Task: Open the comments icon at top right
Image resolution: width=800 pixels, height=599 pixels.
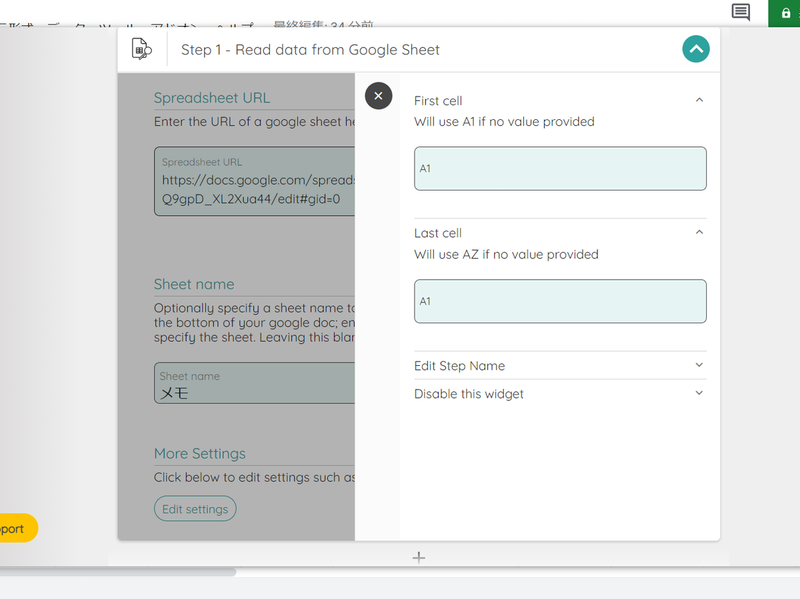Action: [x=741, y=12]
